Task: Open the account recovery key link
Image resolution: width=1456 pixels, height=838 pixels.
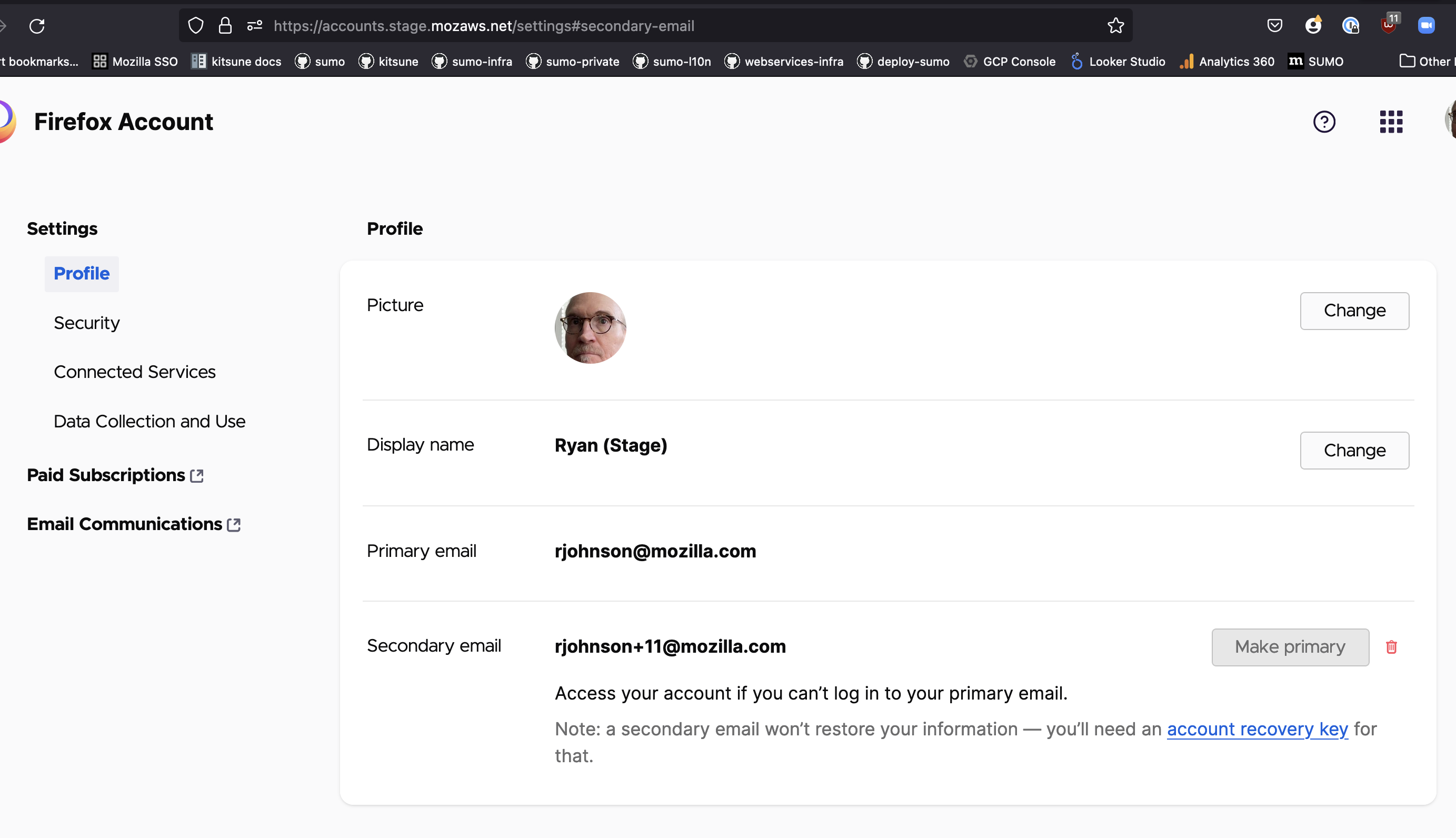Action: click(x=1258, y=729)
